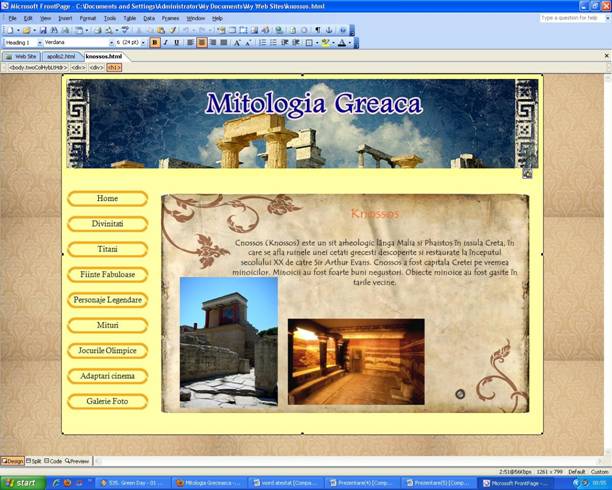This screenshot has height=490, width=612.
Task: Open a file with the folder icon
Action: (x=26, y=30)
